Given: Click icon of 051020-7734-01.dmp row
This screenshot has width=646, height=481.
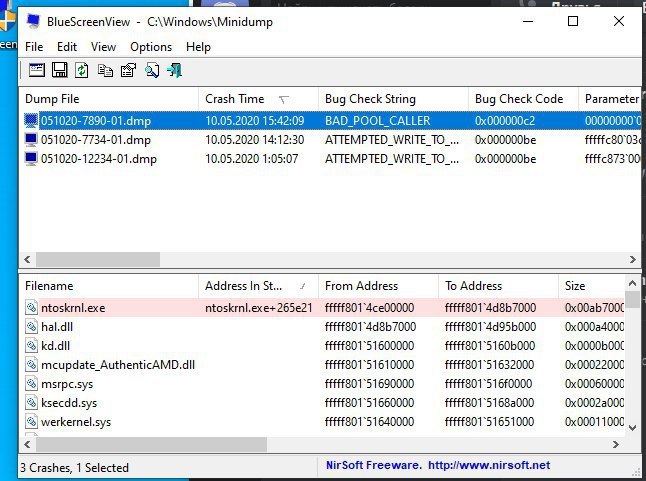Looking at the screenshot, I should tap(31, 140).
